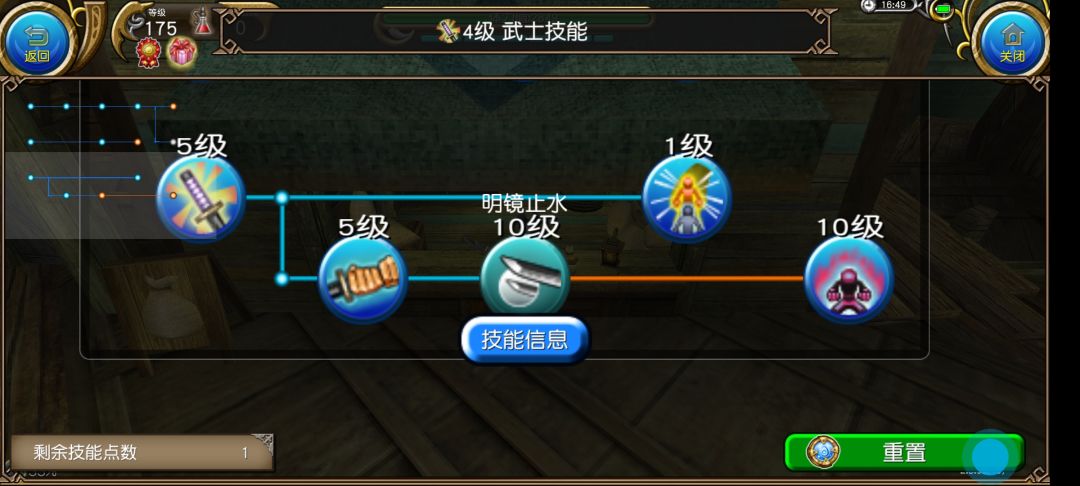The width and height of the screenshot is (1080, 486).
Task: Select the sword hilt grip skill icon
Action: tap(363, 279)
